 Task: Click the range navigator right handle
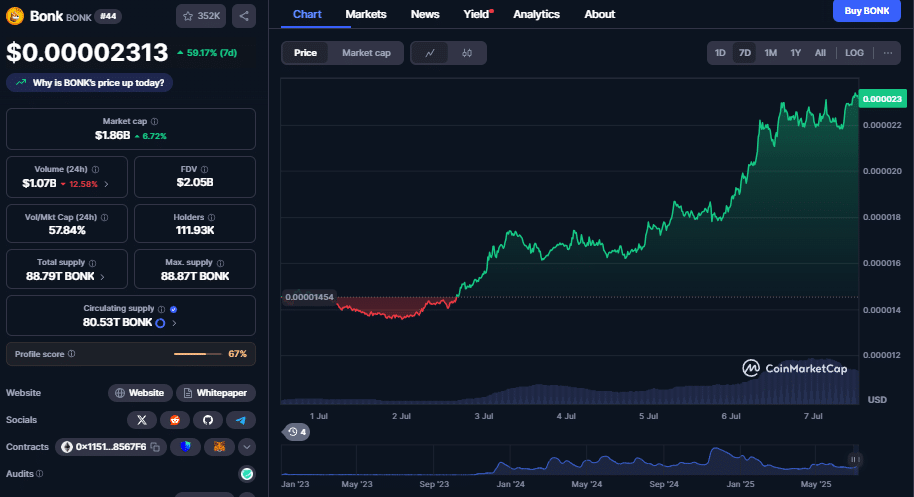click(x=854, y=460)
